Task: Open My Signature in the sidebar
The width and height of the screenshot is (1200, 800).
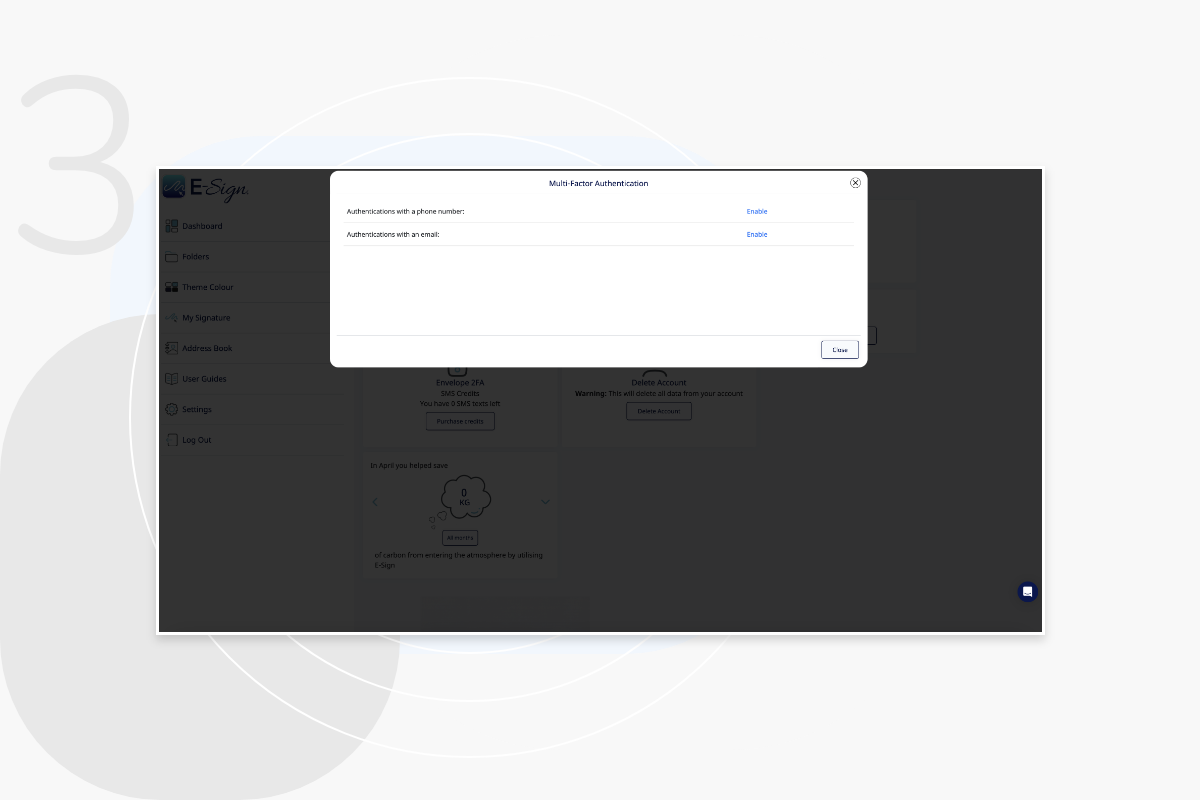Action: [x=206, y=318]
